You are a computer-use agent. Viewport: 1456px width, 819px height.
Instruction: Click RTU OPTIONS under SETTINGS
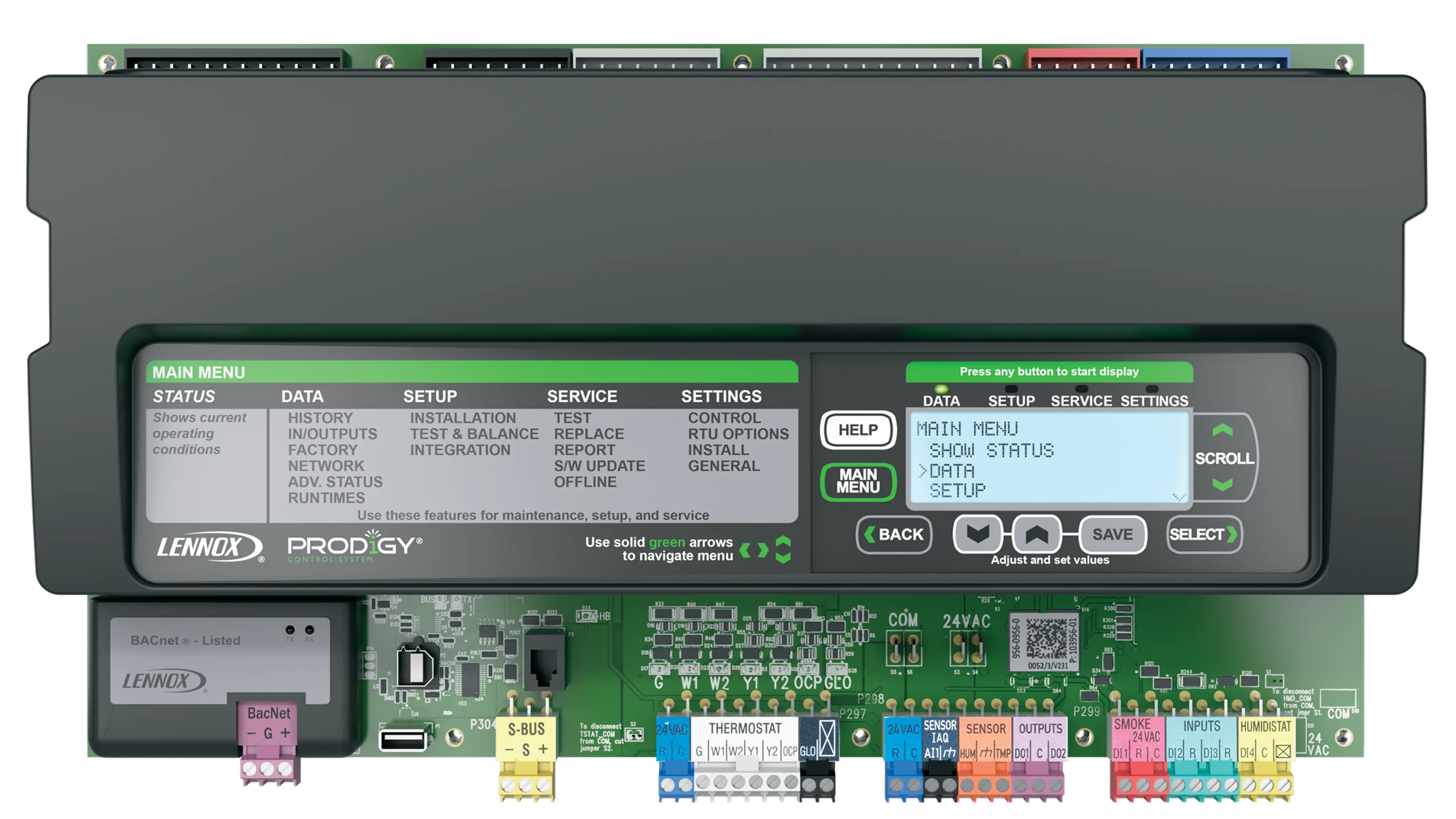tap(737, 434)
